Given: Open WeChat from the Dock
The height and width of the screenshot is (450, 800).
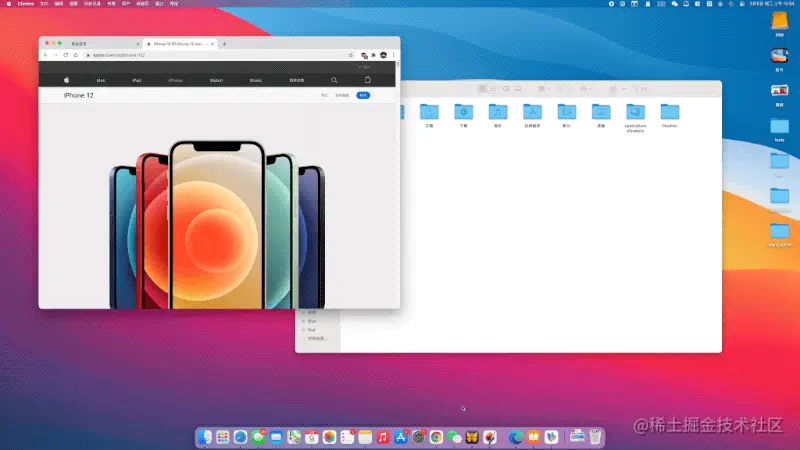Looking at the screenshot, I should (454, 437).
